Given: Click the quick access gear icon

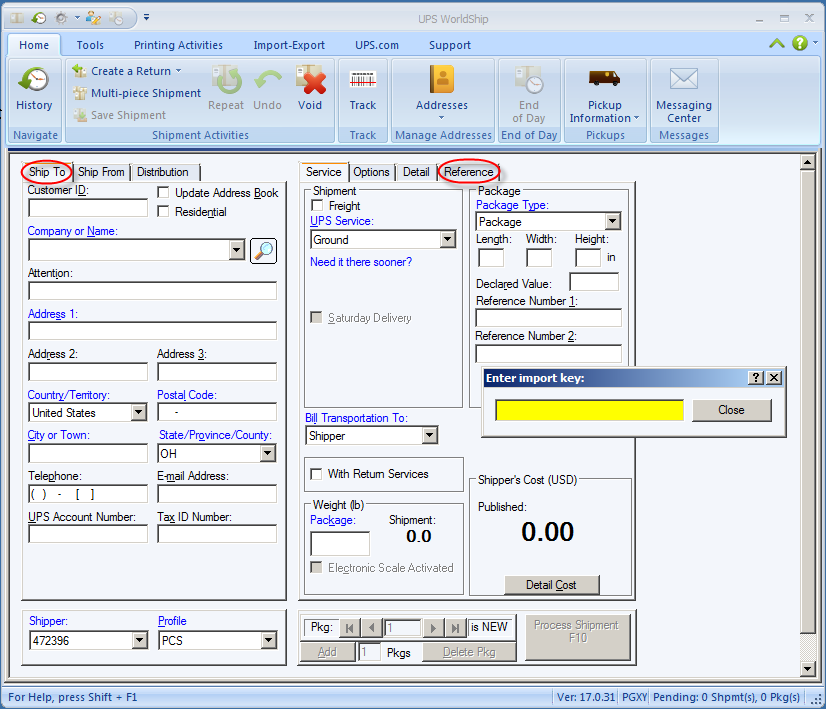Looking at the screenshot, I should (62, 18).
